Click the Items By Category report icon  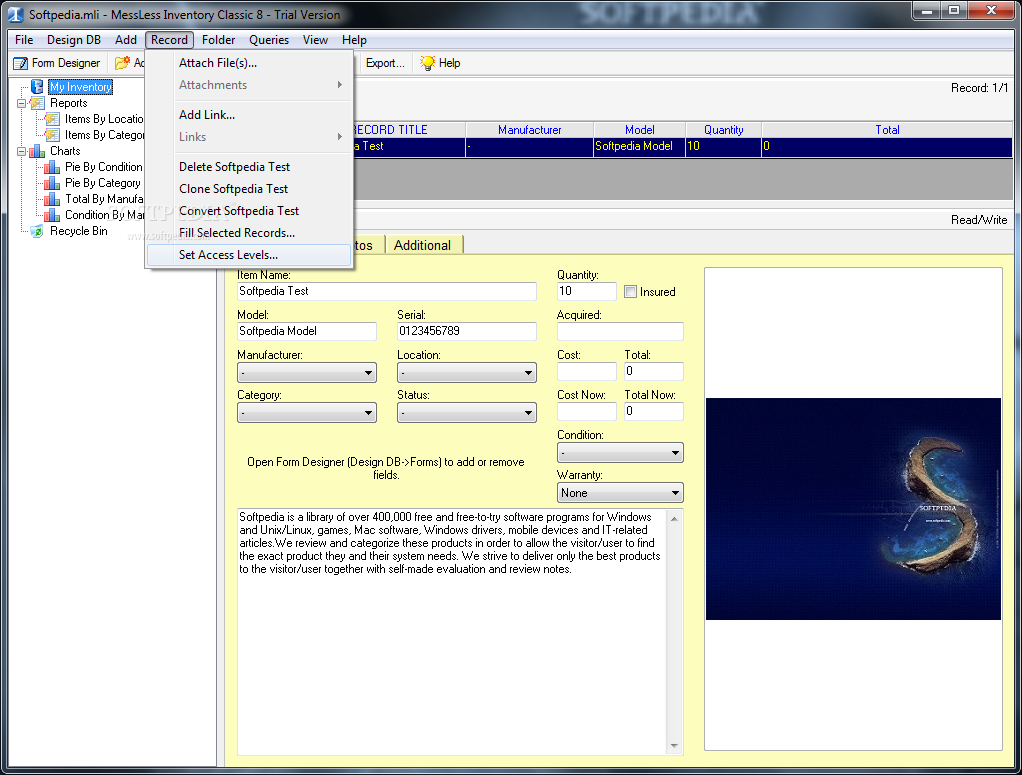(x=52, y=135)
